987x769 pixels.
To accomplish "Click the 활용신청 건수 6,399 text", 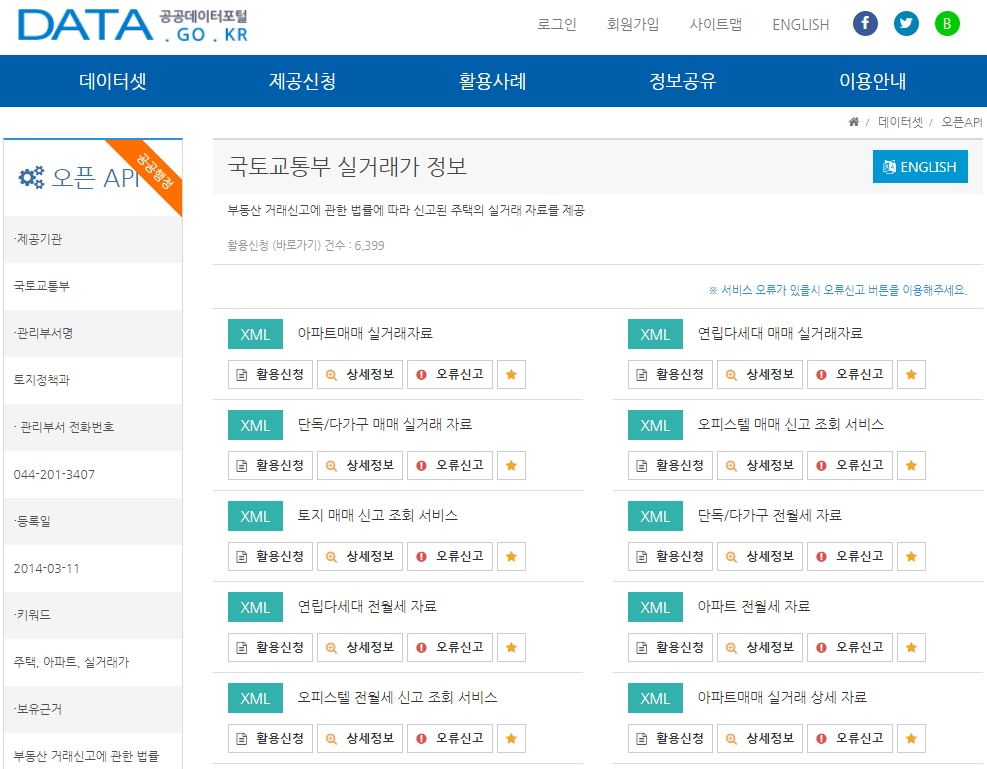I will (306, 245).
